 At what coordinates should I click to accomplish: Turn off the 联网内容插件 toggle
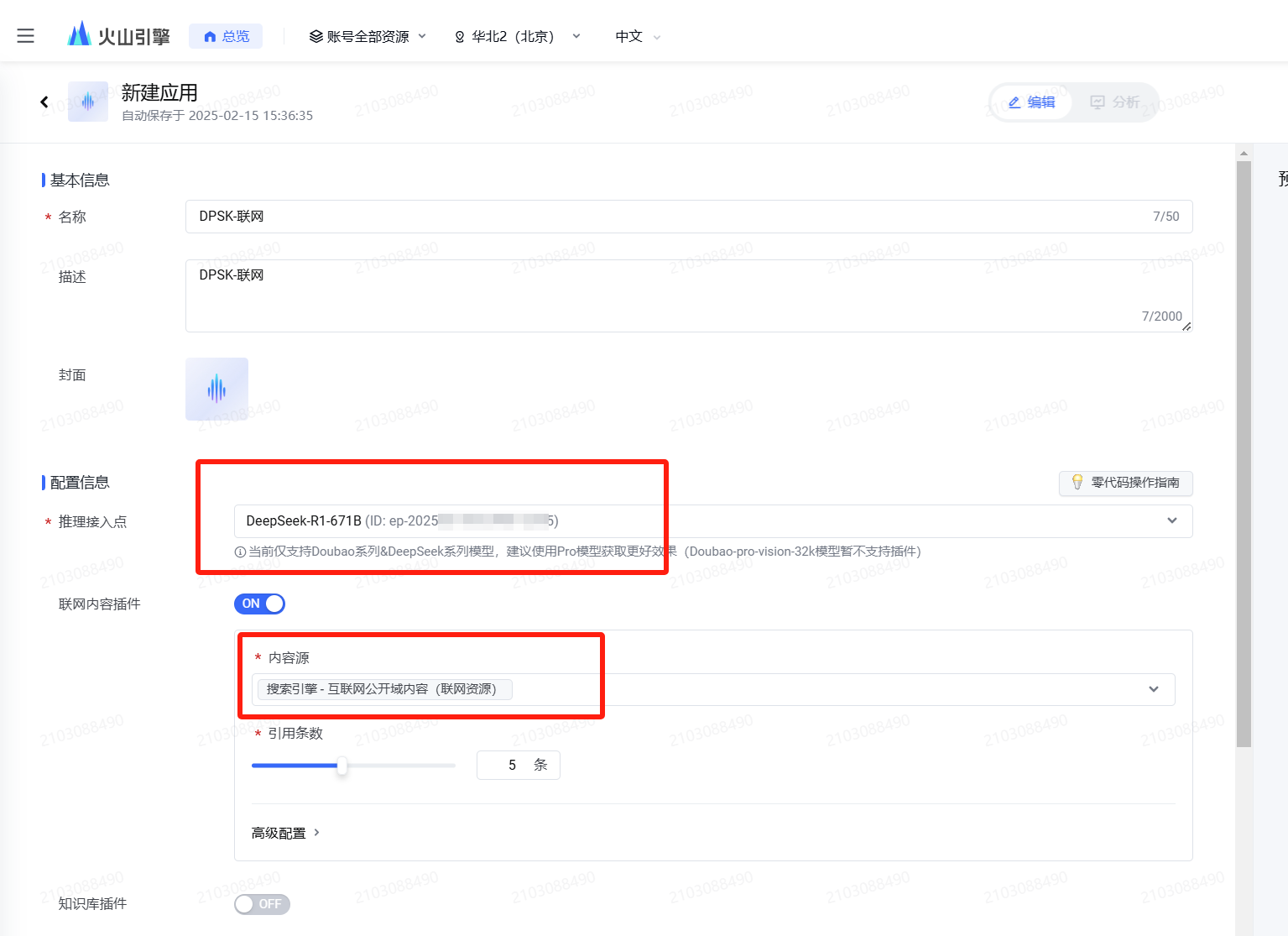pyautogui.click(x=259, y=604)
